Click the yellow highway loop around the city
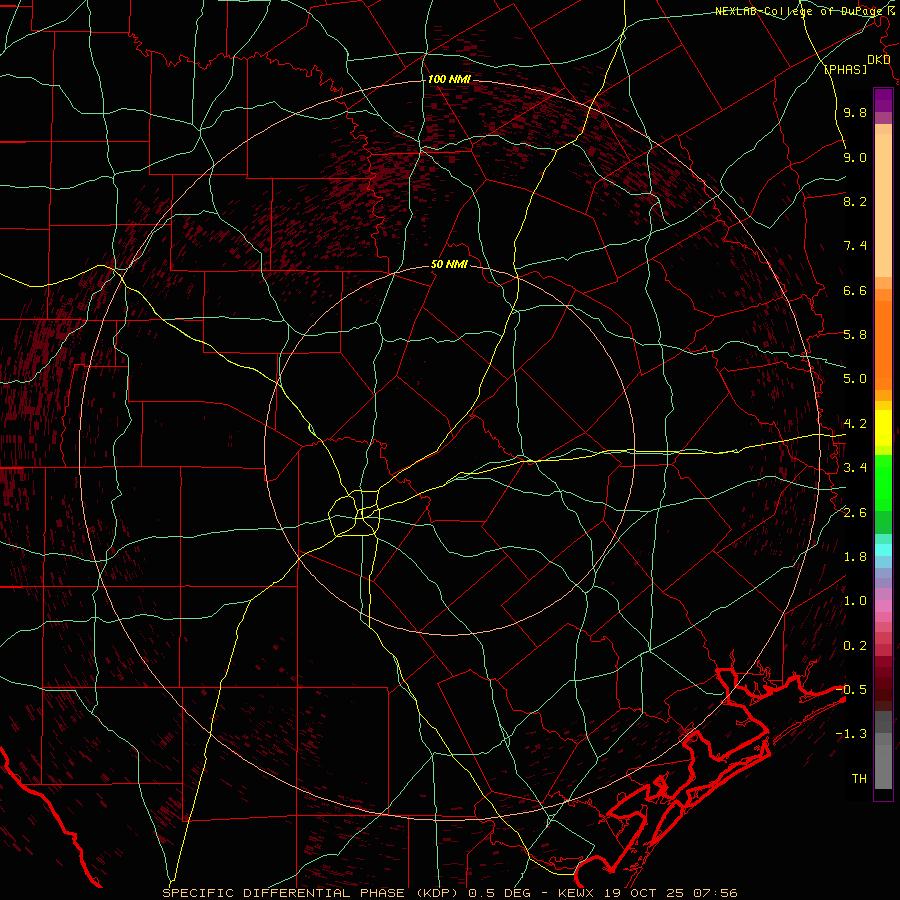Viewport: 900px width, 900px height. click(355, 513)
